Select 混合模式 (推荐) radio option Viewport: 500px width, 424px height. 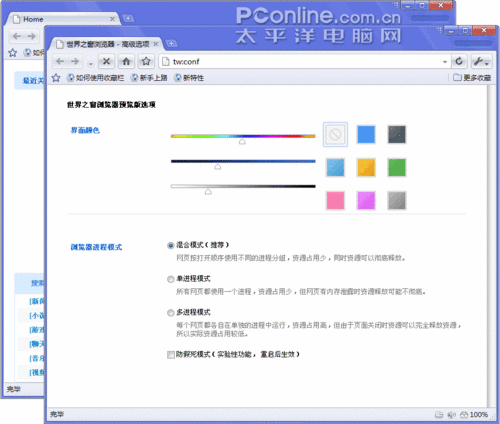171,245
